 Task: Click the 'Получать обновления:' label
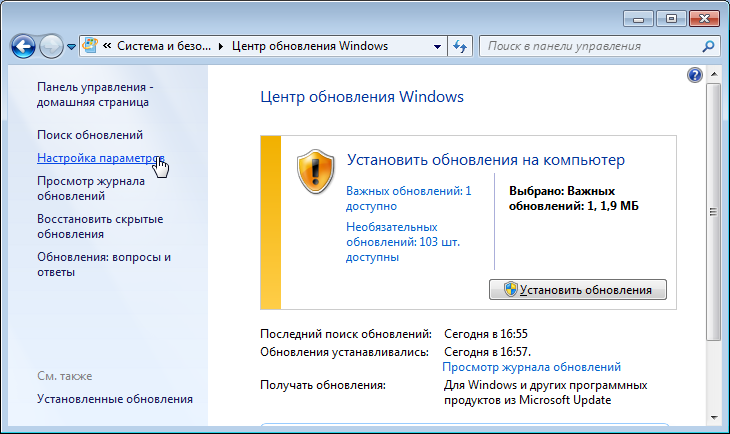[323, 385]
